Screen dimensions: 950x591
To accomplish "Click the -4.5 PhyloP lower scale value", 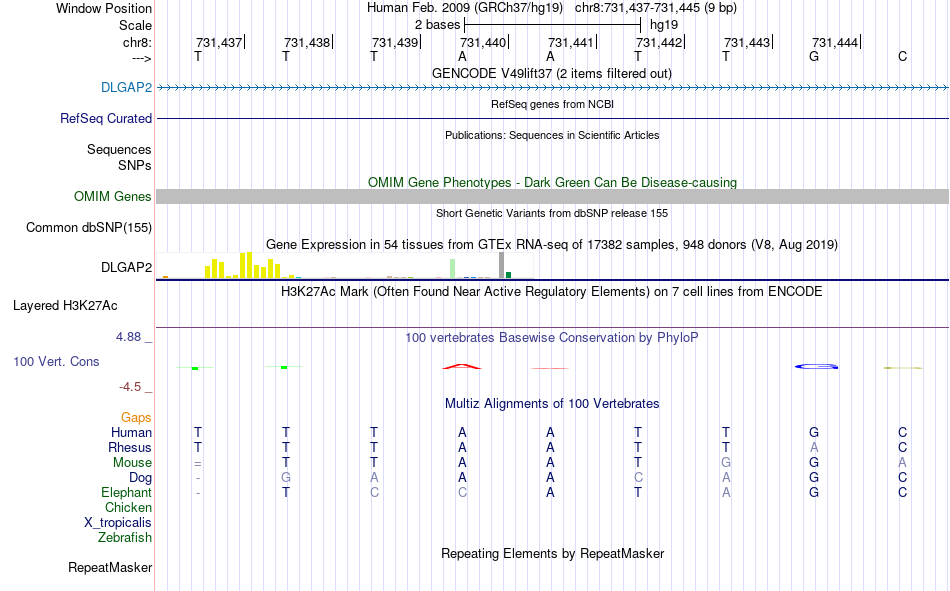I will click(130, 387).
